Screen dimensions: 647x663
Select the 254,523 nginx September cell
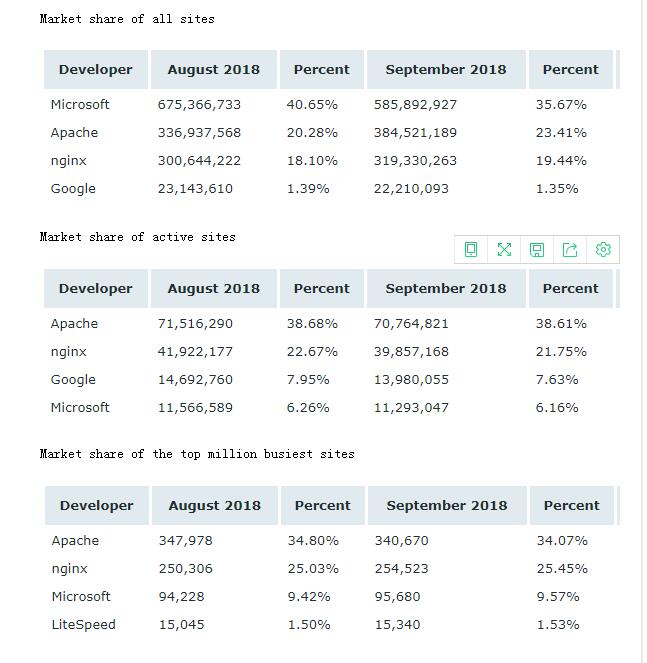tap(402, 569)
